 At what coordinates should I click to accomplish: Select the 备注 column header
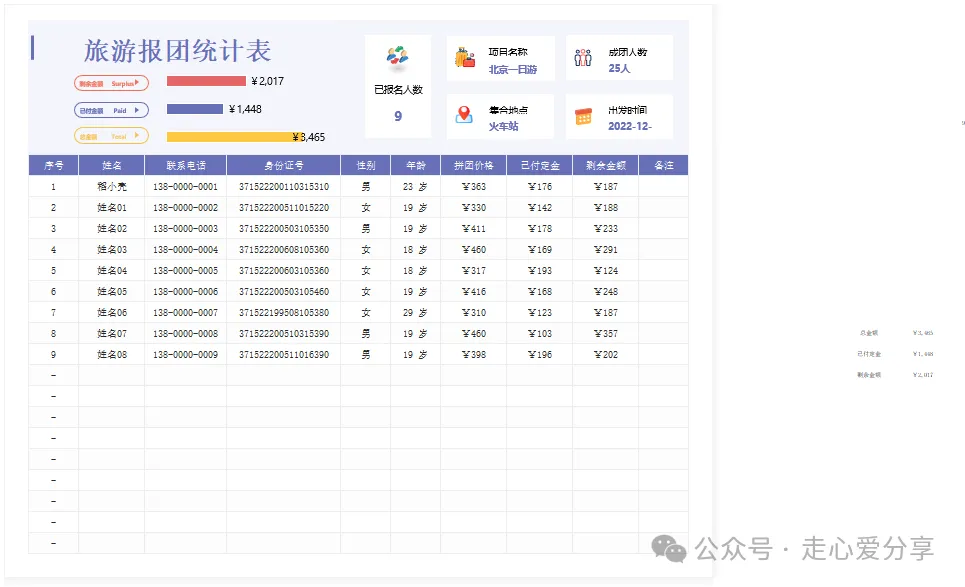point(663,166)
